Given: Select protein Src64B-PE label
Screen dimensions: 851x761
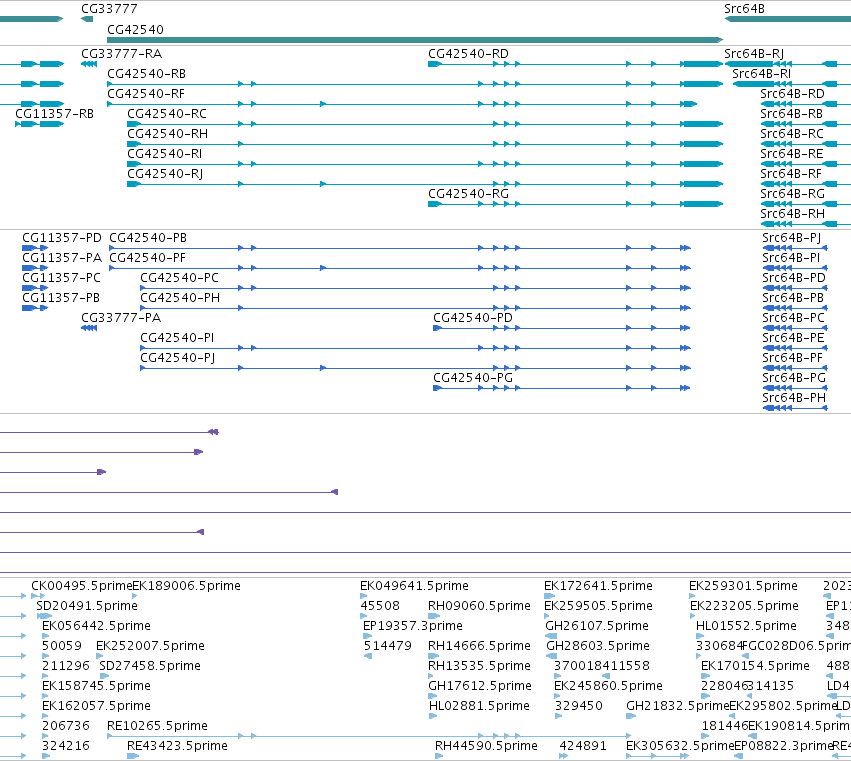Looking at the screenshot, I should click(793, 338).
